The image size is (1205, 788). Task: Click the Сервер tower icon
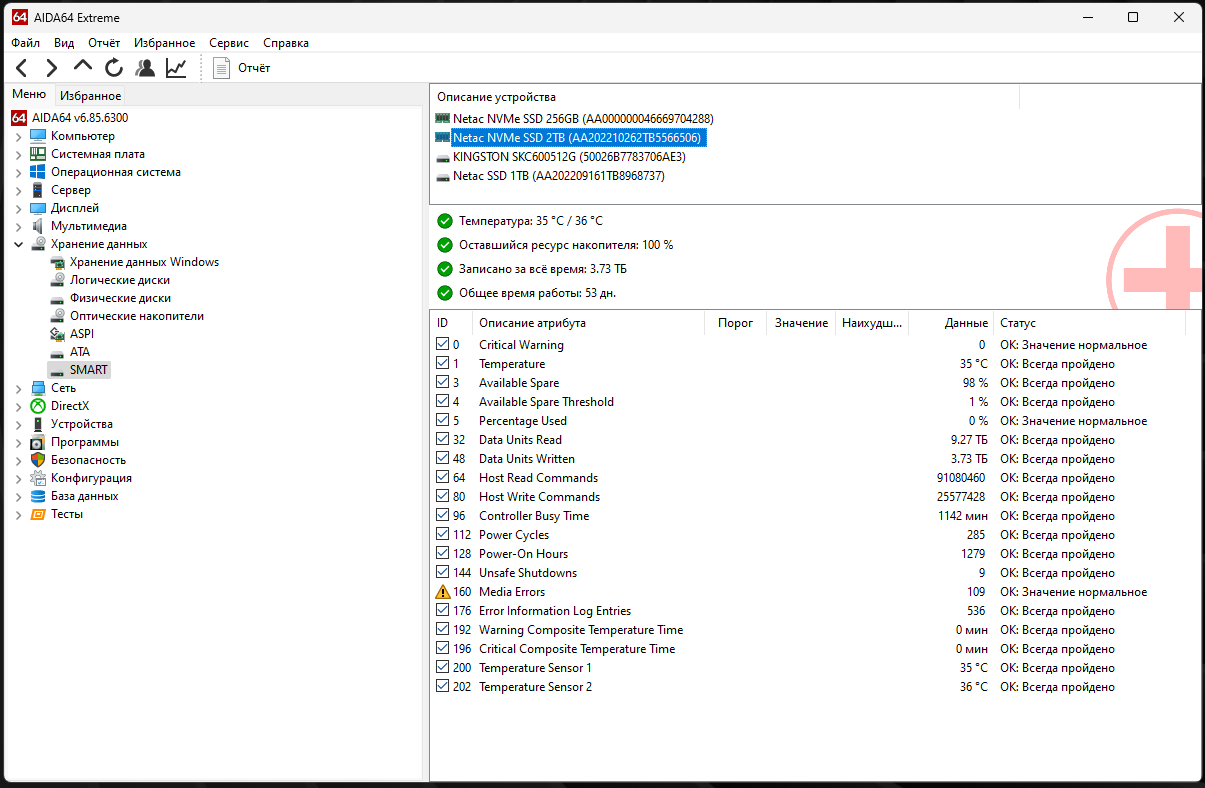coord(38,190)
